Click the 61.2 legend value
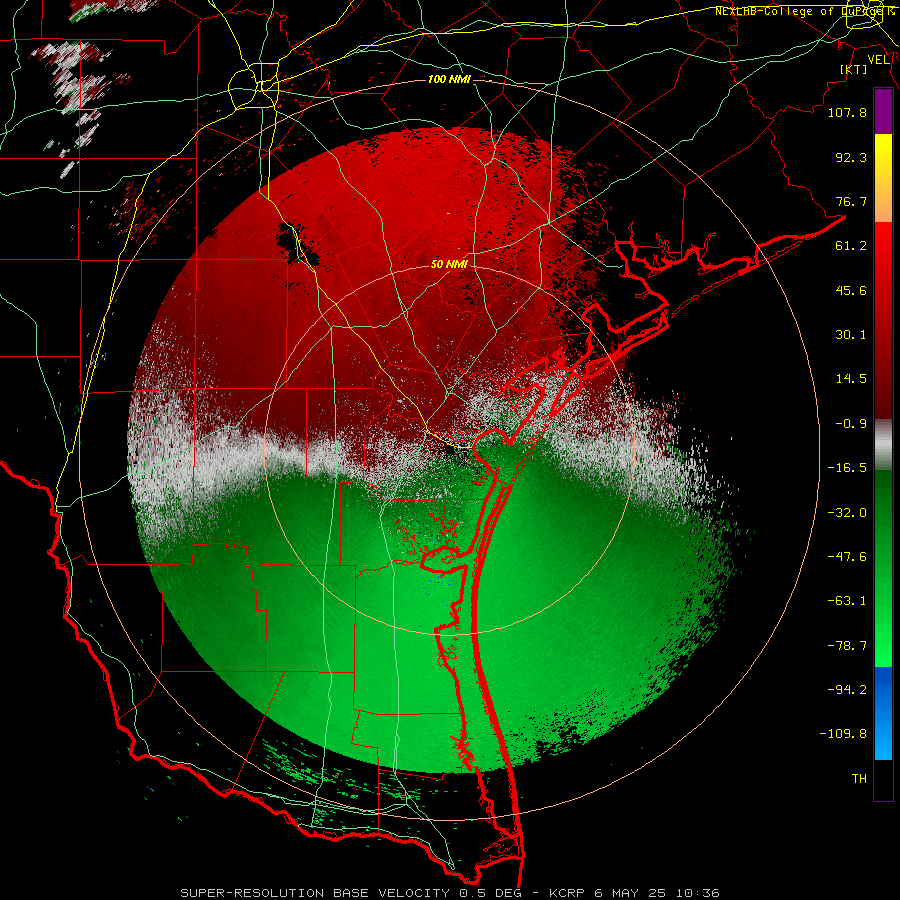The height and width of the screenshot is (900, 900). pyautogui.click(x=851, y=246)
